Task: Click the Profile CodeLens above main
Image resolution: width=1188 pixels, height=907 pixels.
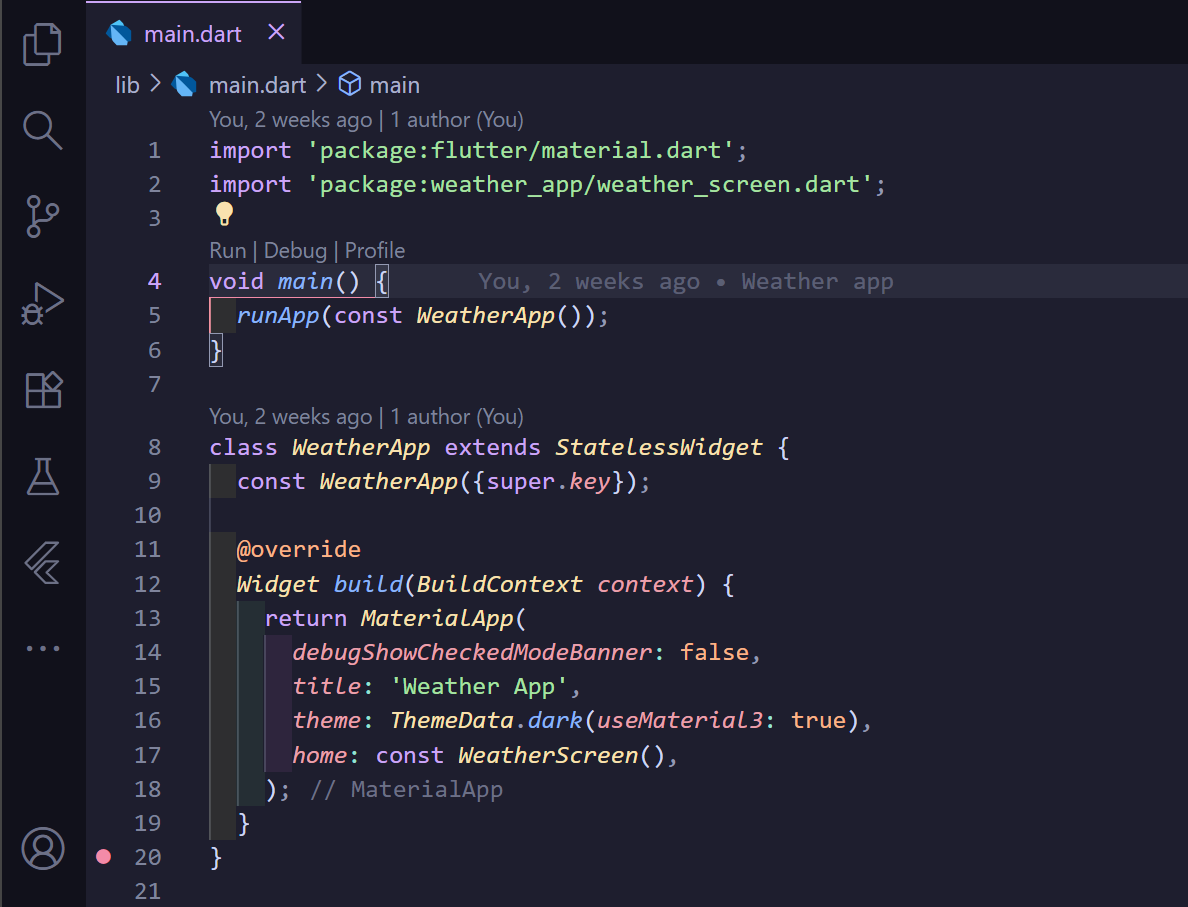Action: coord(375,251)
